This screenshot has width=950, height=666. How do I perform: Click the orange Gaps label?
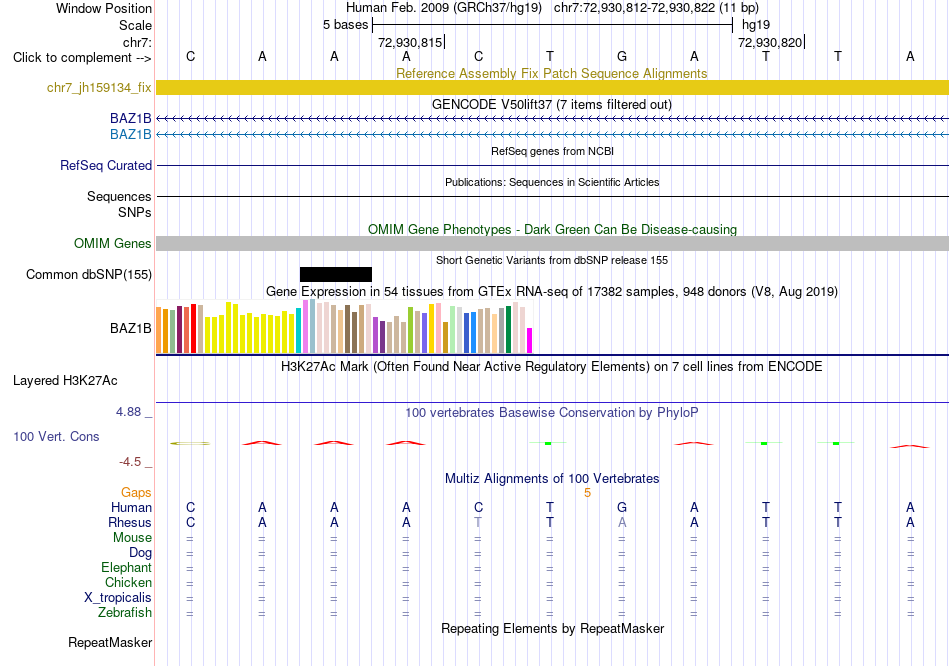136,493
